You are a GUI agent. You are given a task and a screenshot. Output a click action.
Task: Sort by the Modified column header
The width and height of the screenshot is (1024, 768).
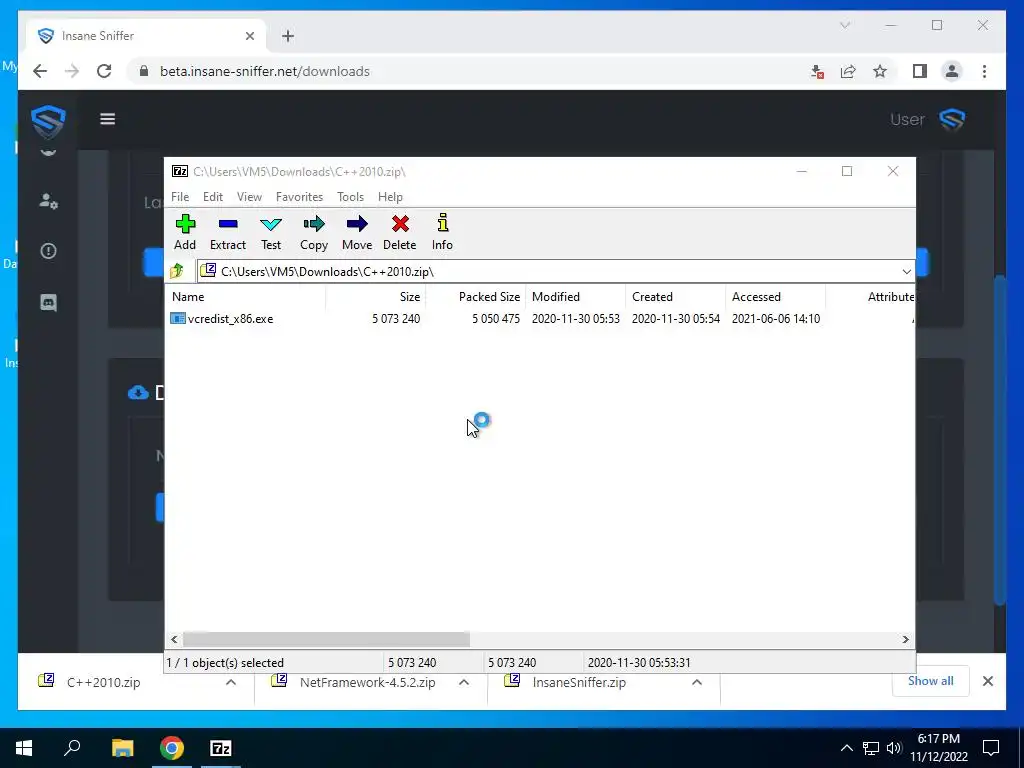click(x=575, y=296)
